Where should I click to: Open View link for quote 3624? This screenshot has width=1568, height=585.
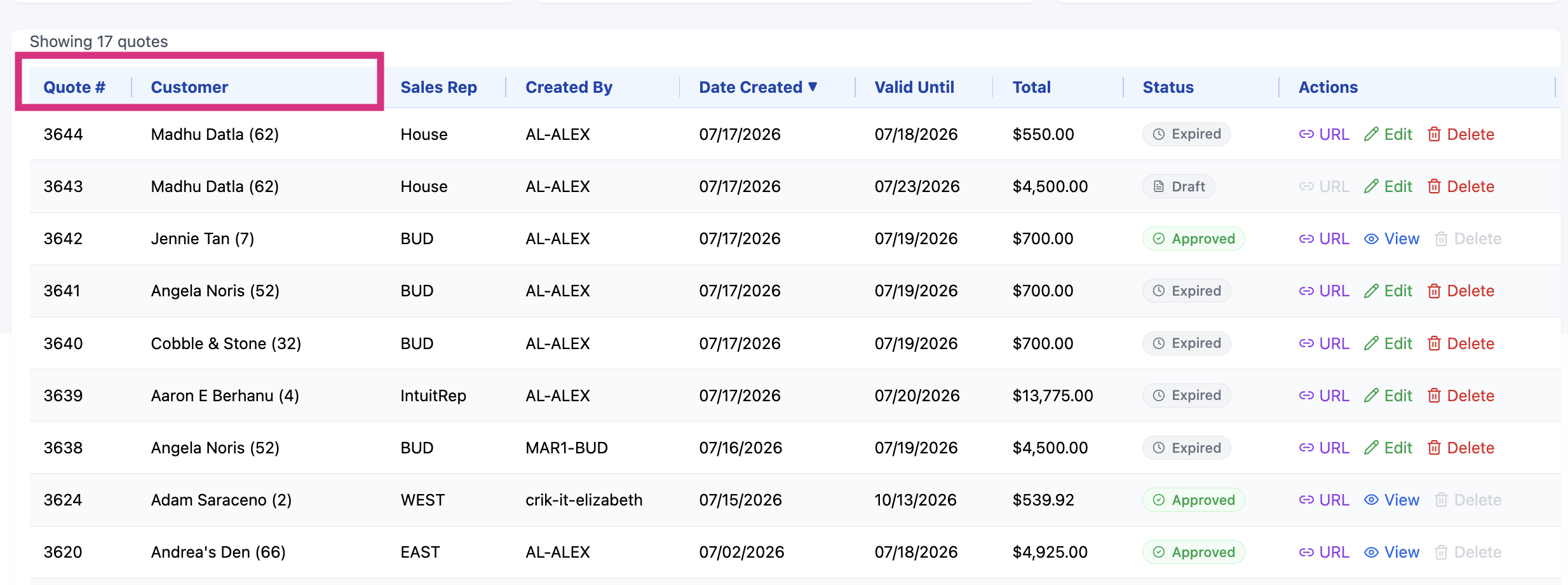point(1391,500)
